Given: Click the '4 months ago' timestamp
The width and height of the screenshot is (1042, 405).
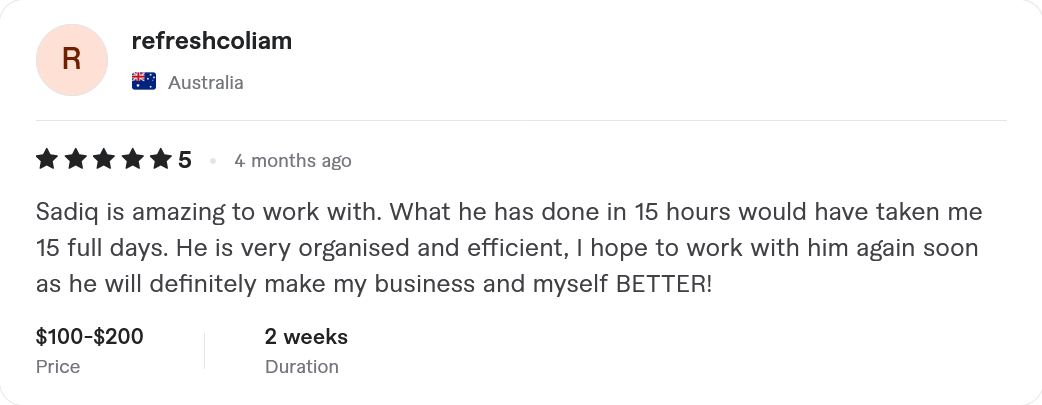Looking at the screenshot, I should (x=293, y=161).
